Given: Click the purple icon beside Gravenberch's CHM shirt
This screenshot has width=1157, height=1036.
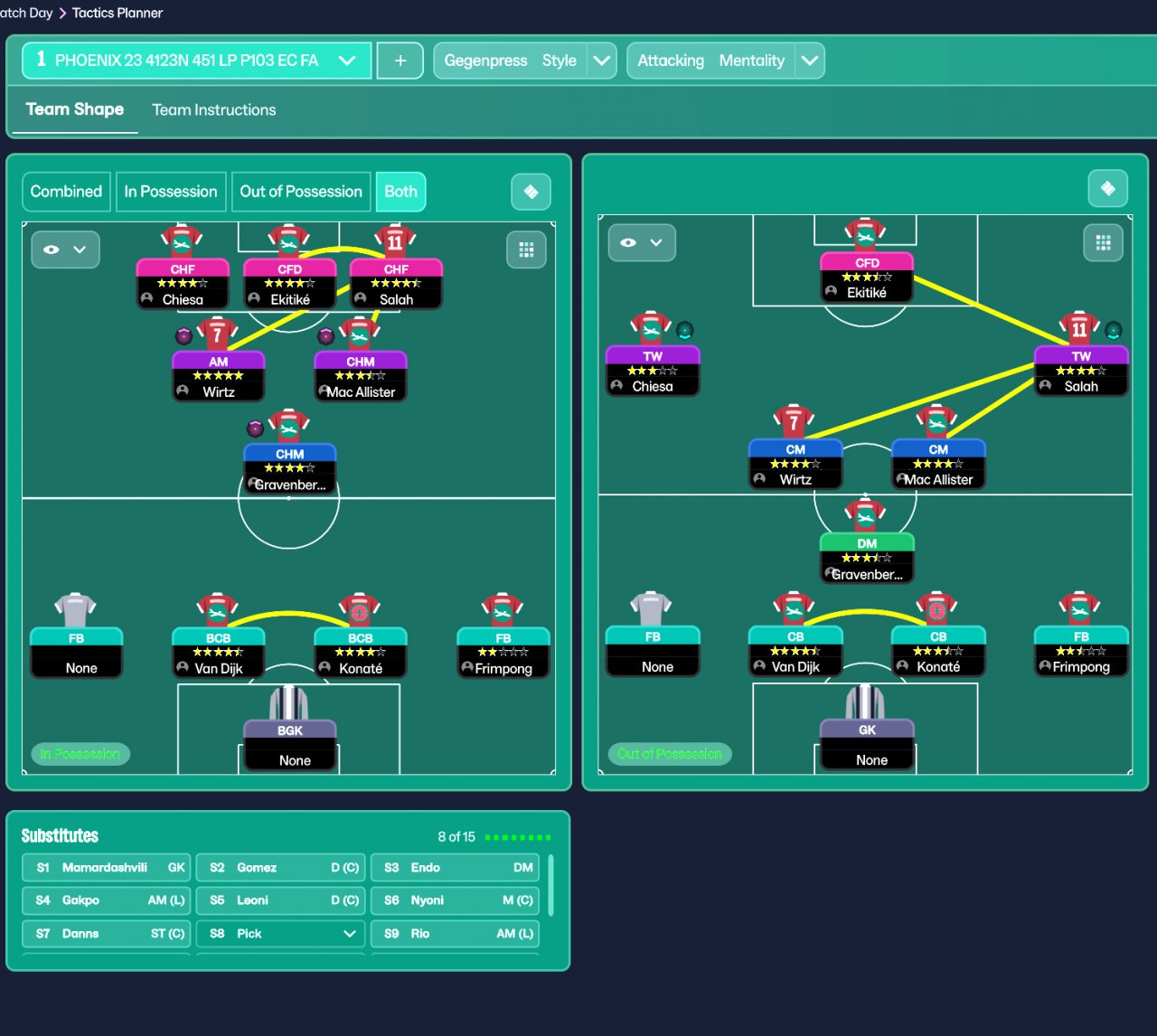Looking at the screenshot, I should (255, 429).
